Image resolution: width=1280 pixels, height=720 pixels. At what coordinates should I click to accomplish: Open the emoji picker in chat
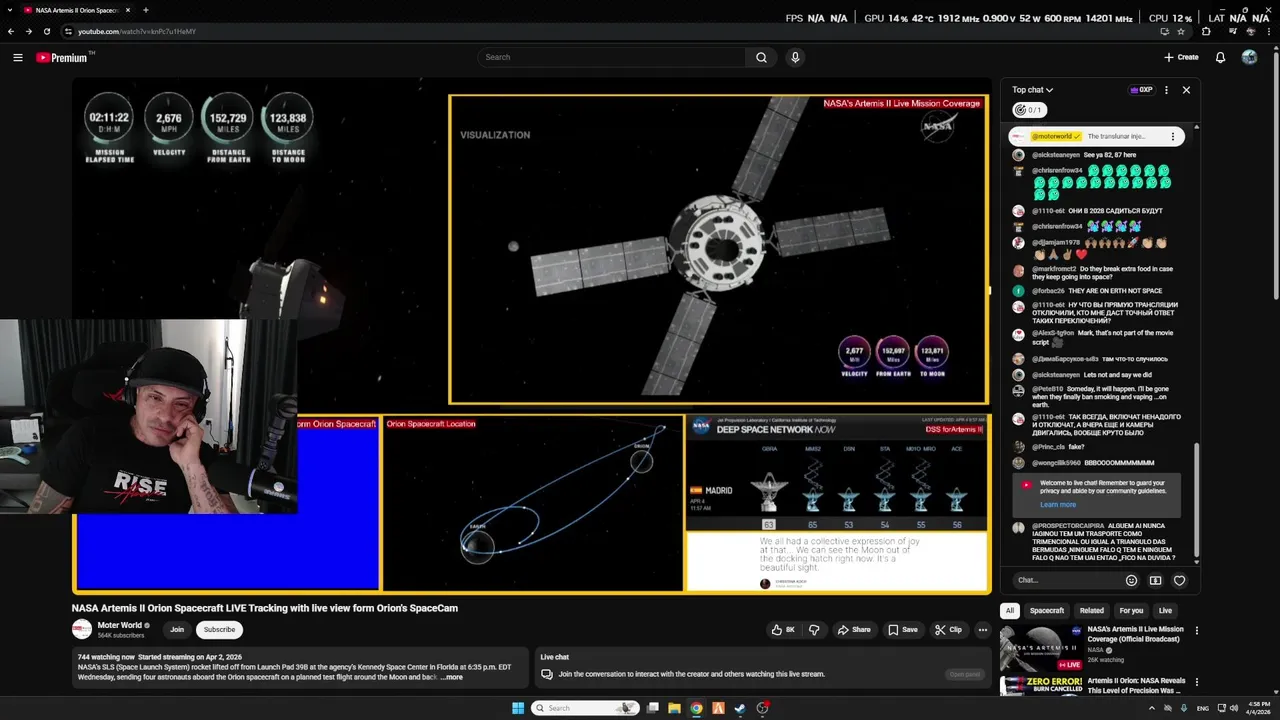(1131, 580)
